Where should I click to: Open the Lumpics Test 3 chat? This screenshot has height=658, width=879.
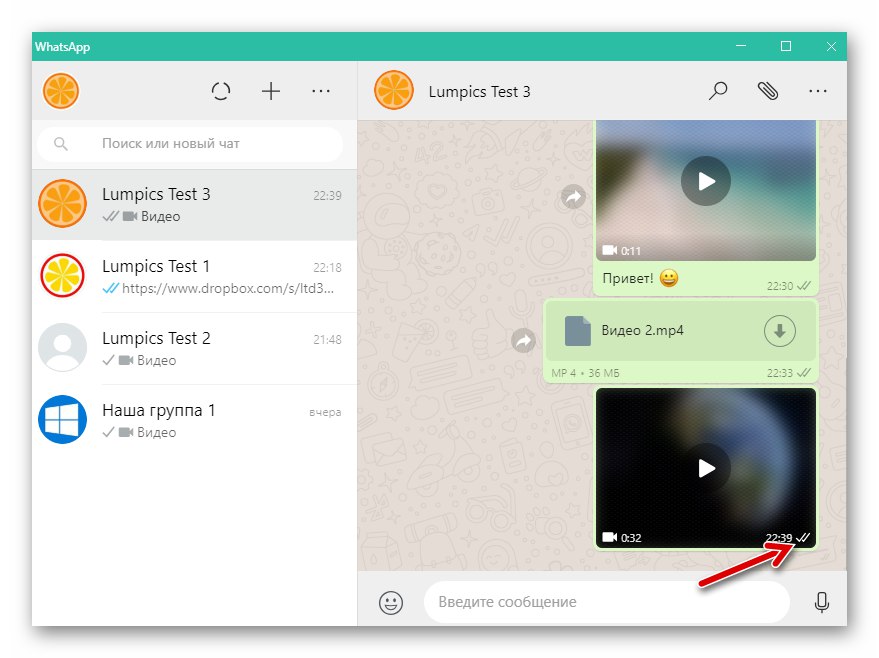click(195, 205)
